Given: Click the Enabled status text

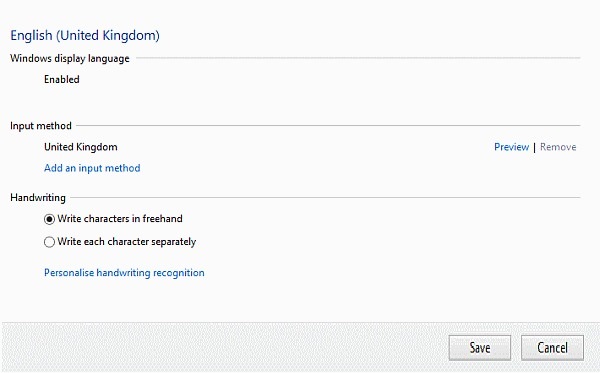Looking at the screenshot, I should (x=62, y=80).
